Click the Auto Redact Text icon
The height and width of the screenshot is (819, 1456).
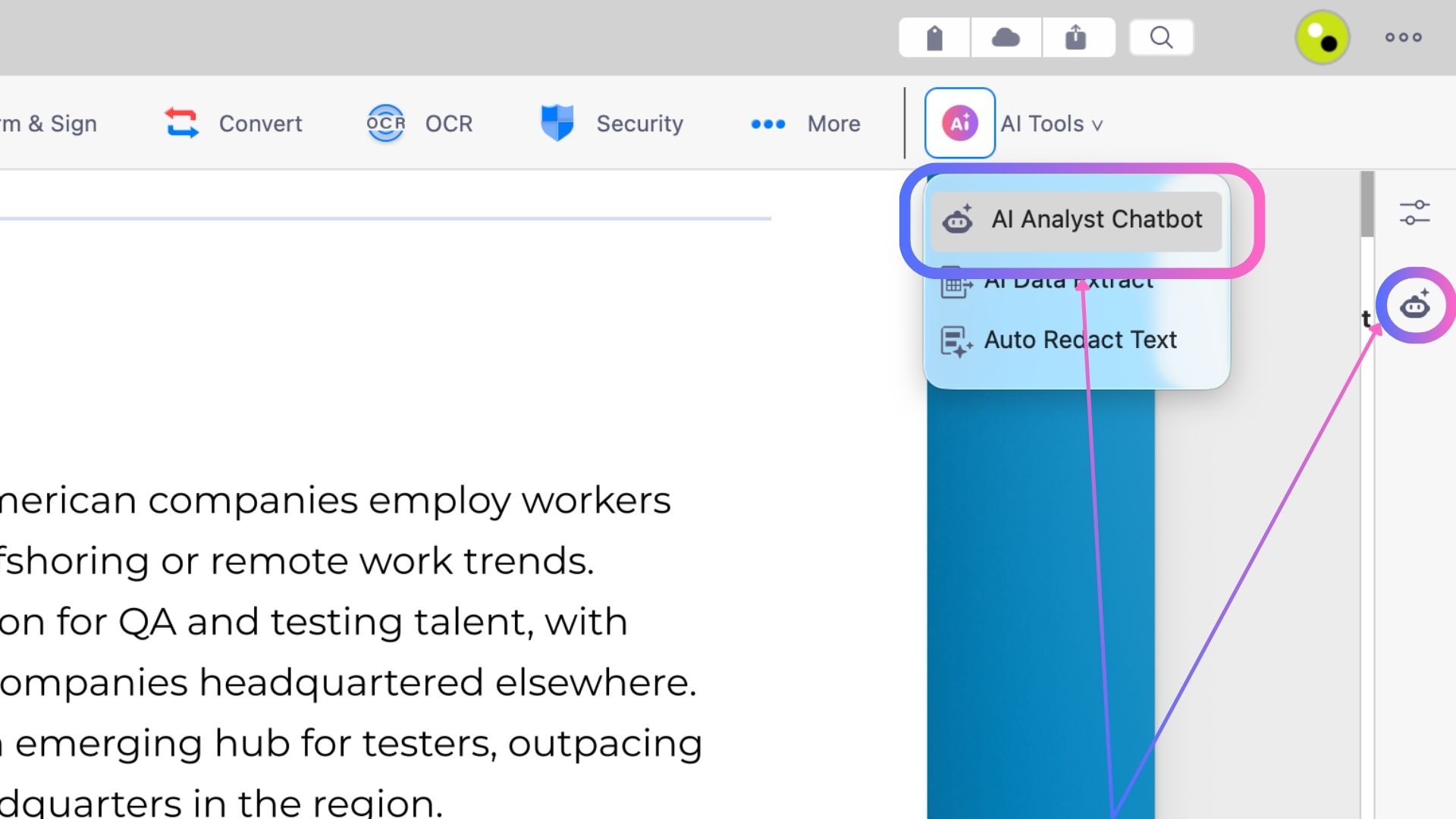click(956, 341)
